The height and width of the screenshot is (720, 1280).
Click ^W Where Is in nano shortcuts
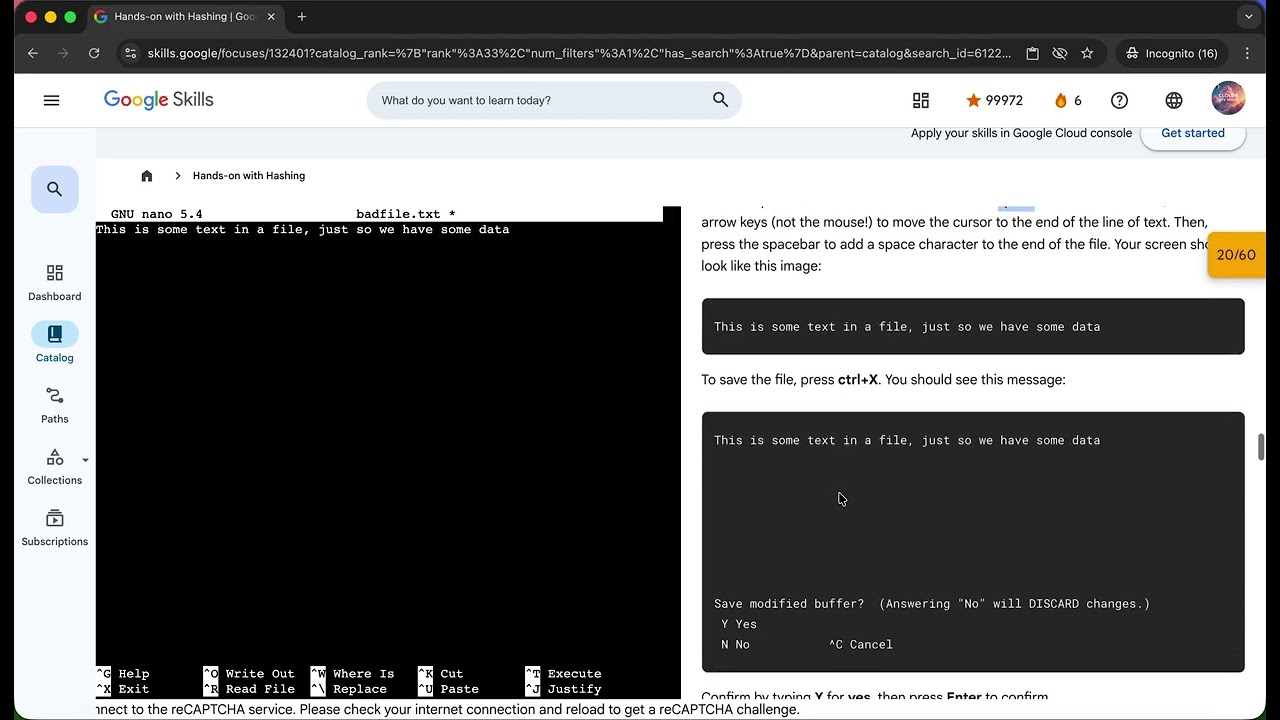(353, 674)
